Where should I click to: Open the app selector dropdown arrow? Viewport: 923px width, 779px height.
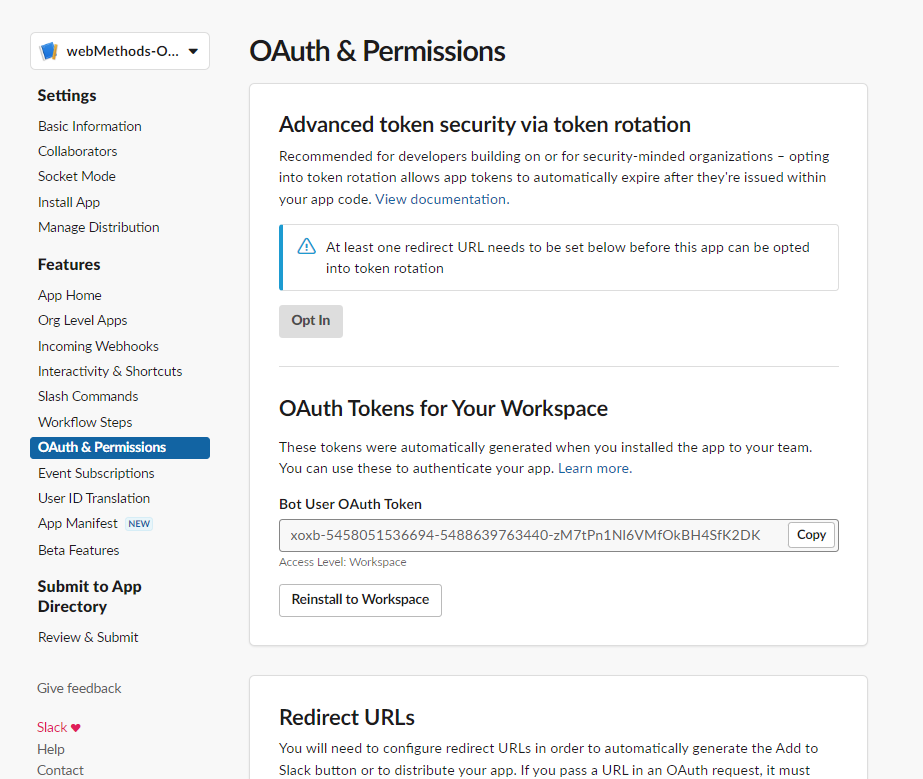pos(193,51)
